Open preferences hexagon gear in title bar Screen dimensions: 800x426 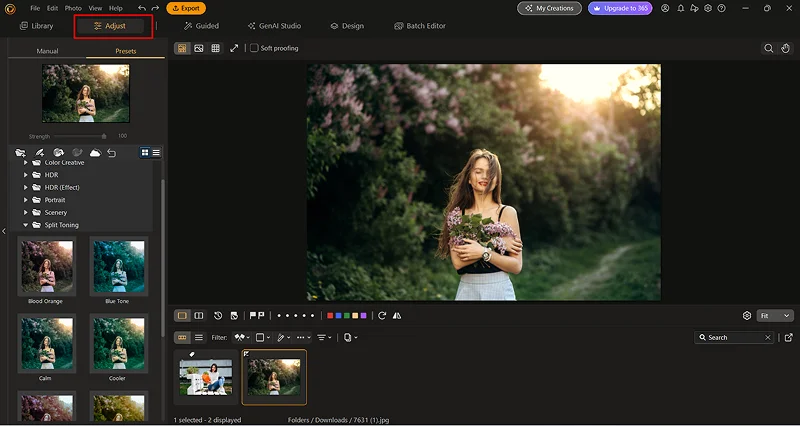point(708,8)
